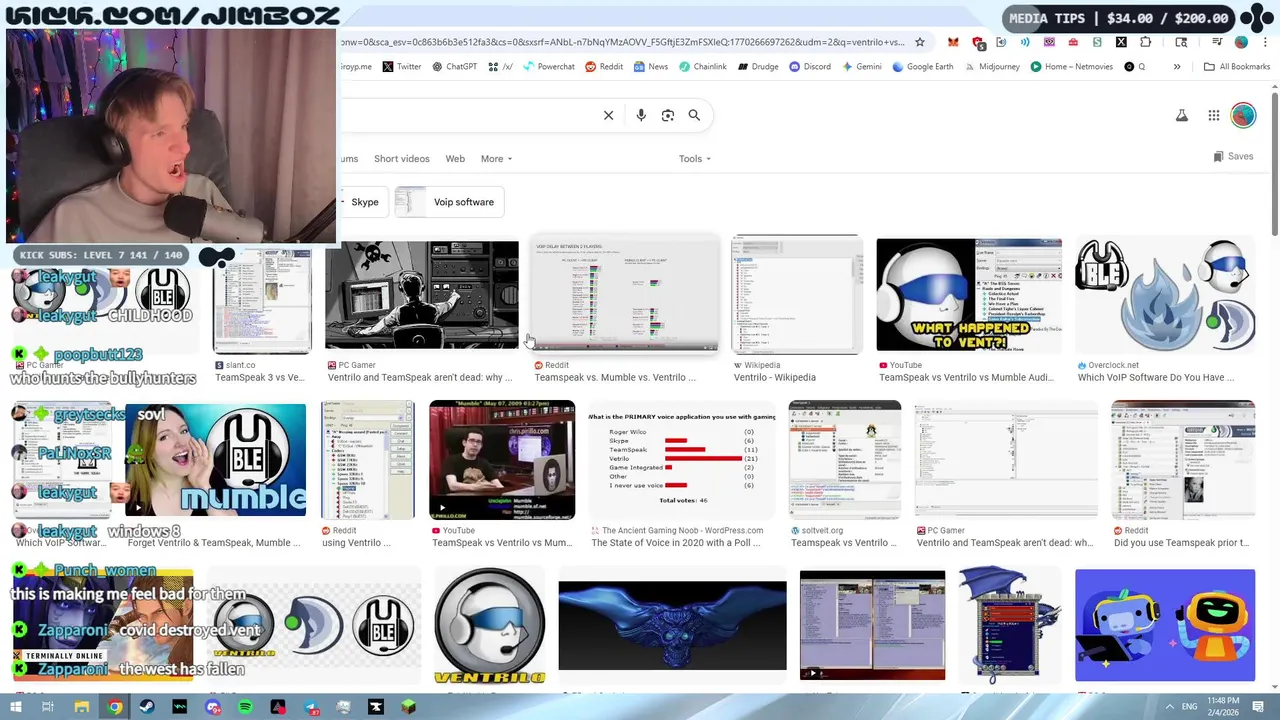Select the Skype filter chip
Screen dimensions: 1280x720
pos(362,202)
